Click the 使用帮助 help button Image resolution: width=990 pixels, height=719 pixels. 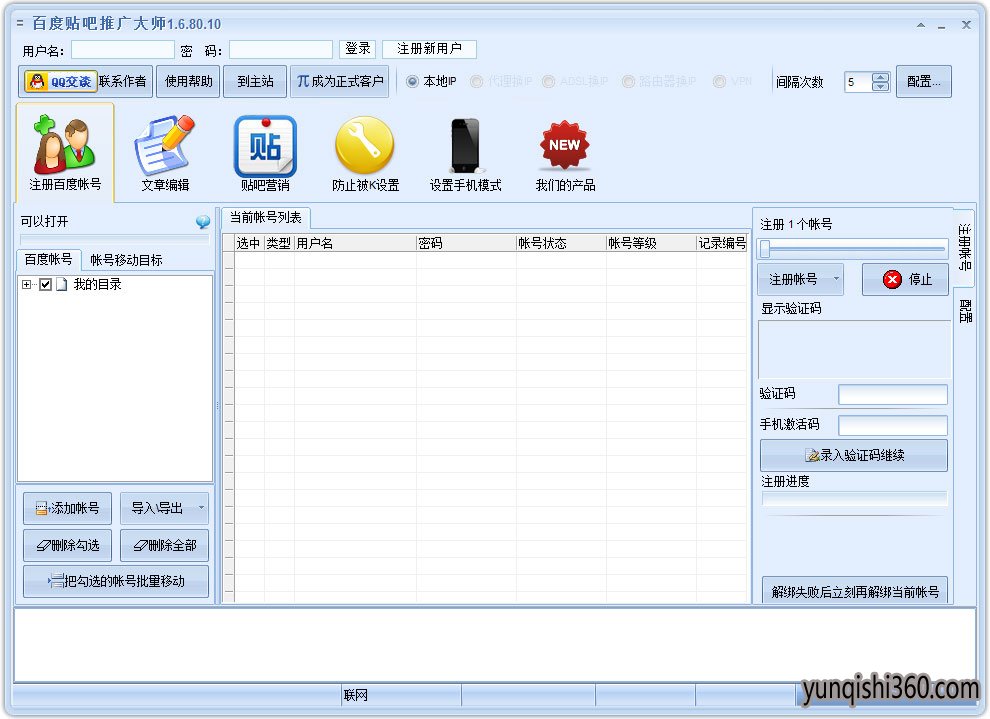click(x=188, y=81)
